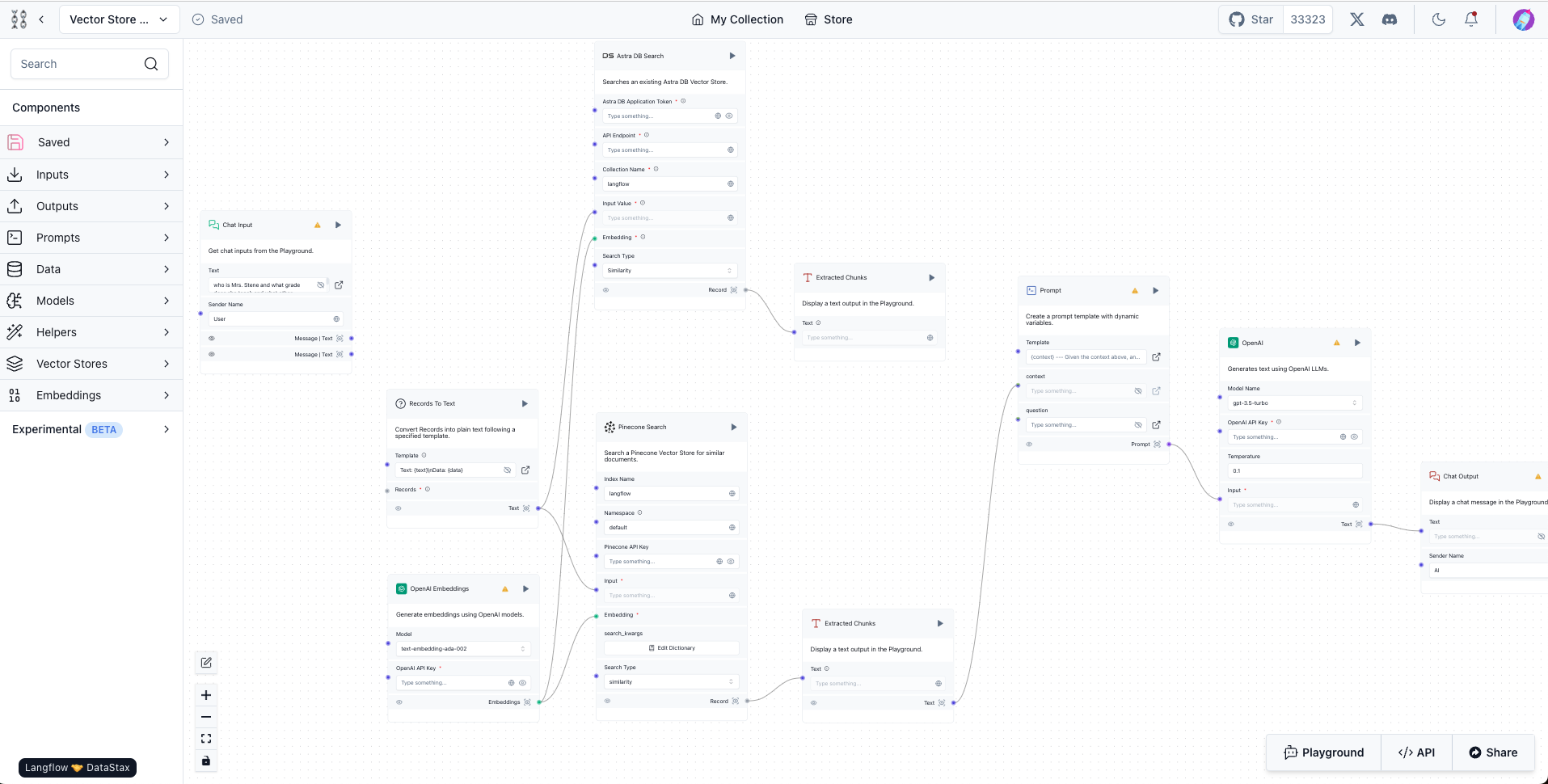Expand the Vector Stores category

pyautogui.click(x=91, y=364)
